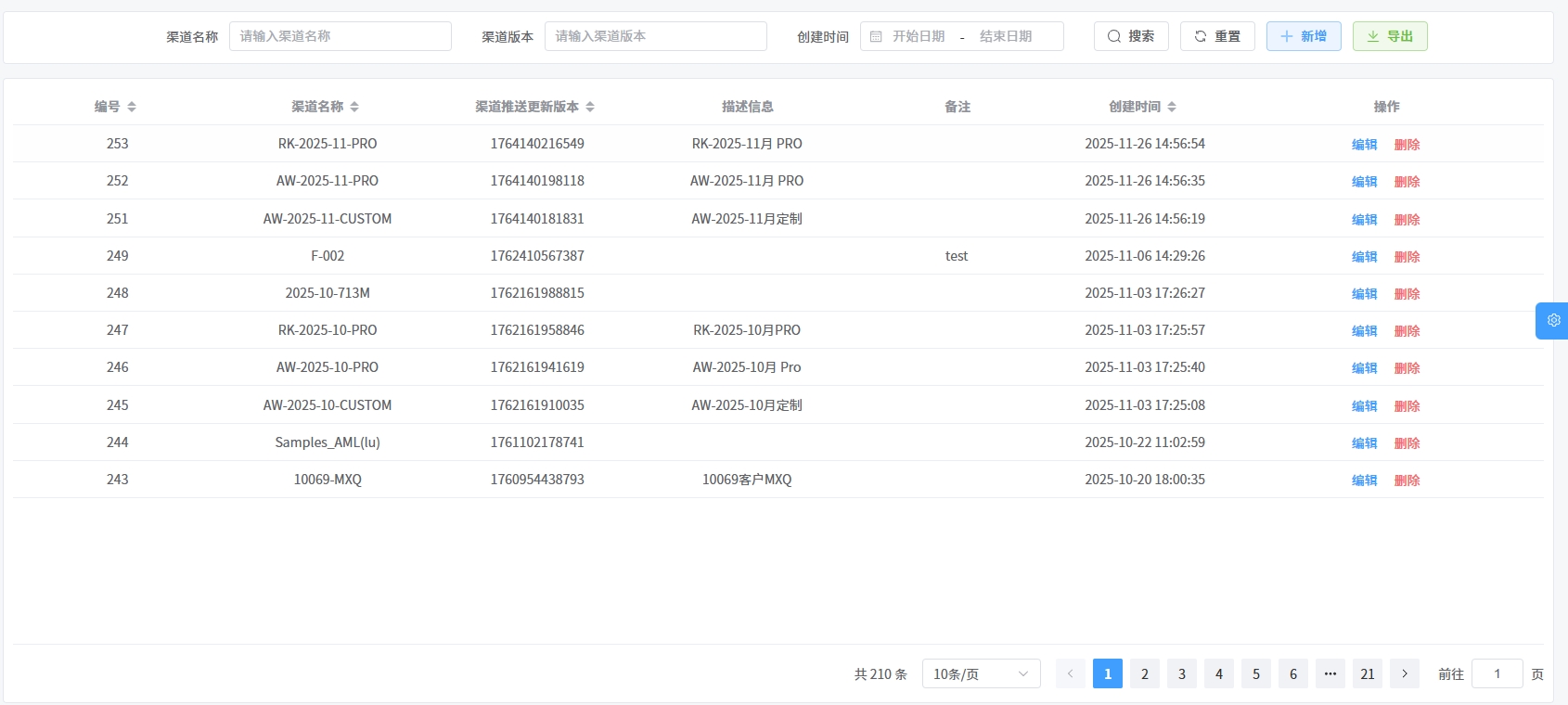This screenshot has width=1568, height=705.
Task: Click the previous page arrow
Action: coord(1070,673)
